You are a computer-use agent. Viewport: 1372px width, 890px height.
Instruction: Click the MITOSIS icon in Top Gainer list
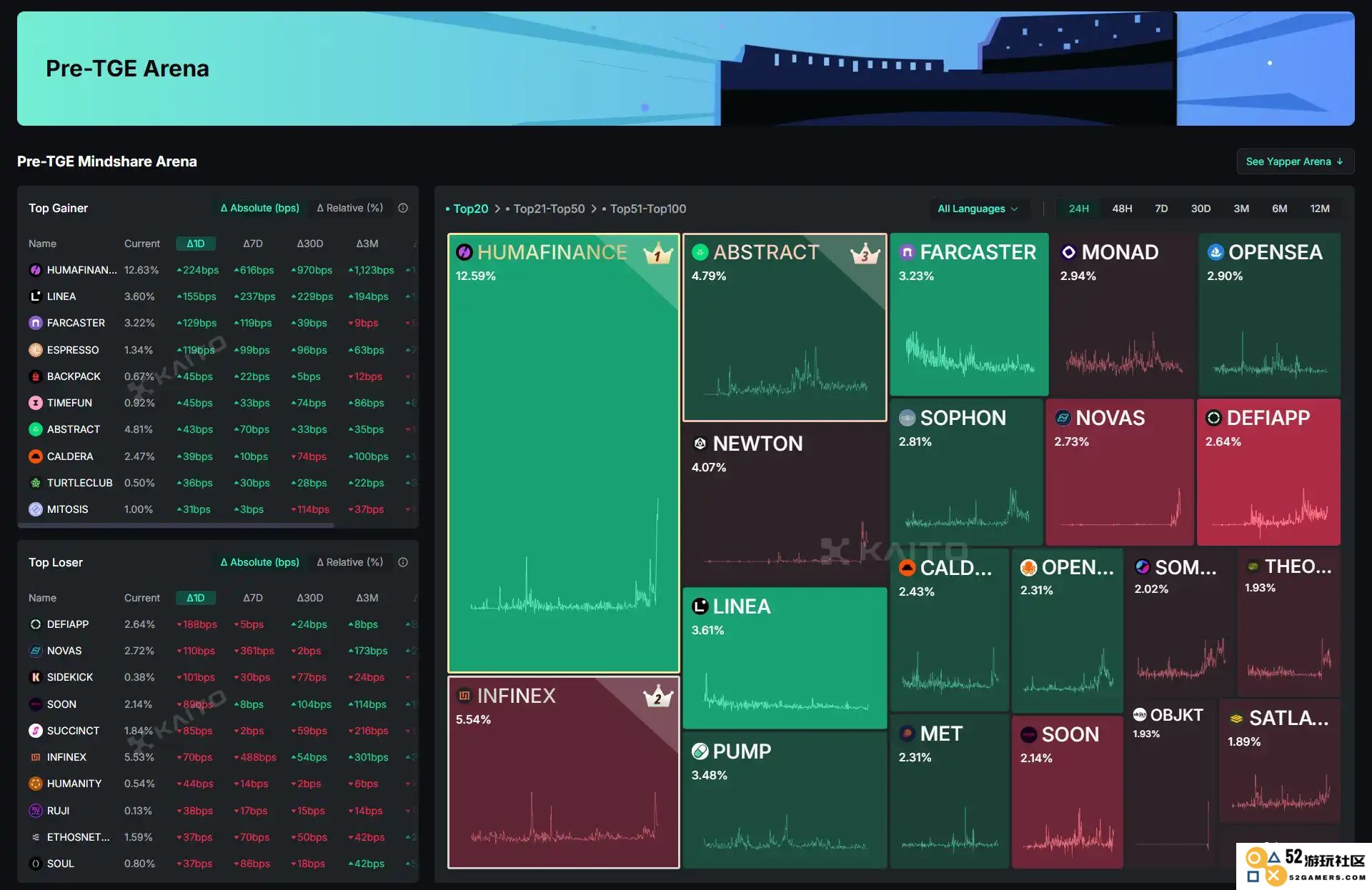pyautogui.click(x=36, y=509)
